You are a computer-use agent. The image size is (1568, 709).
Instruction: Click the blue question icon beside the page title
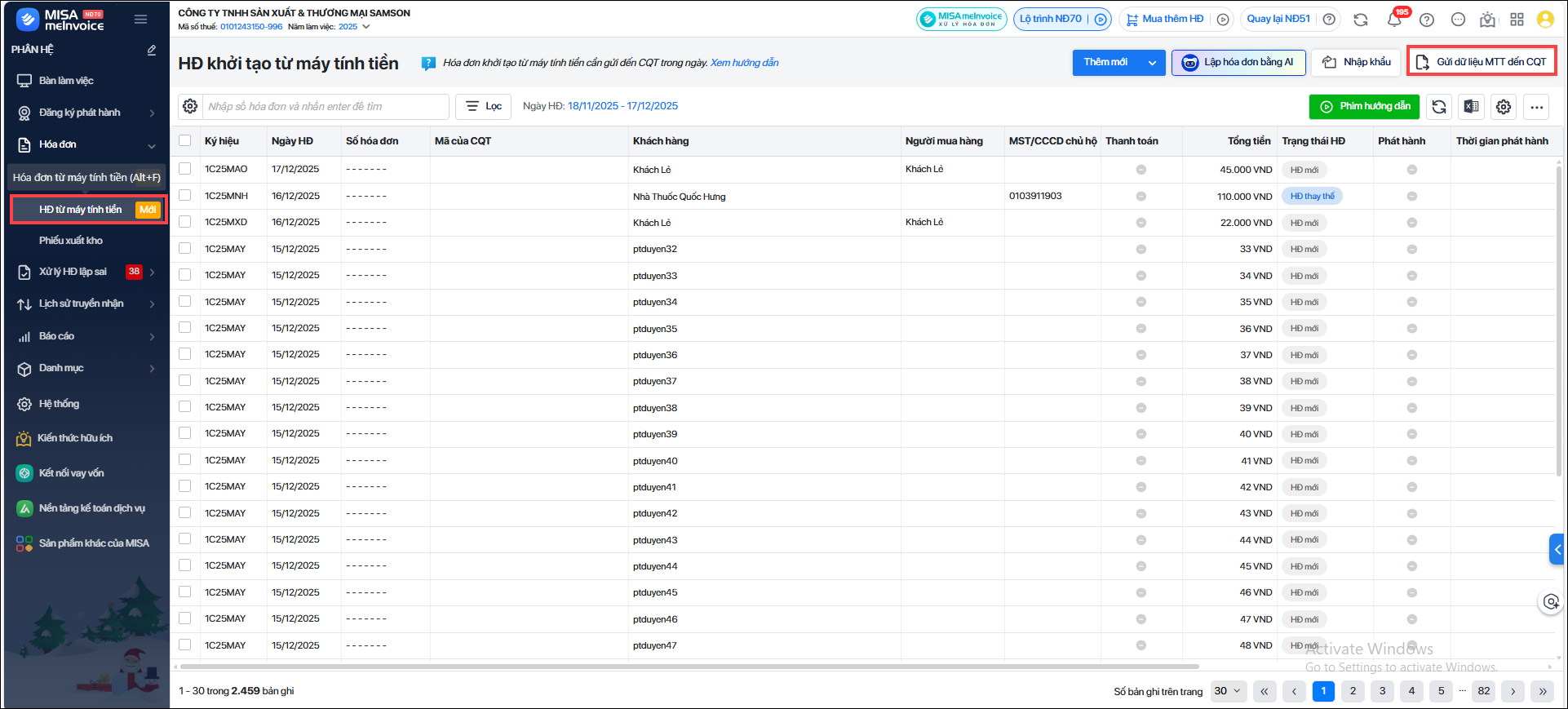coord(428,64)
